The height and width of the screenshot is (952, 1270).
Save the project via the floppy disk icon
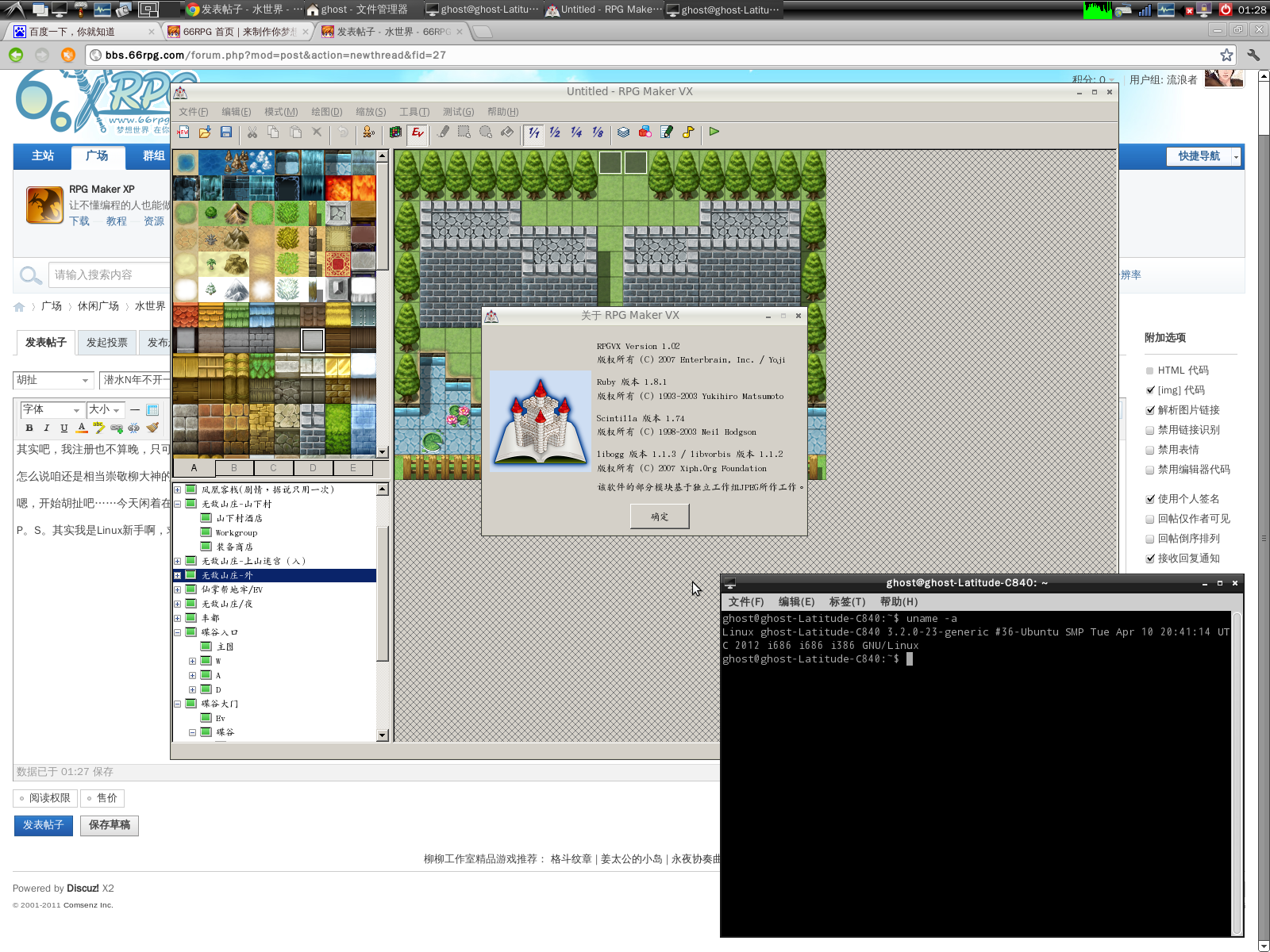[226, 132]
